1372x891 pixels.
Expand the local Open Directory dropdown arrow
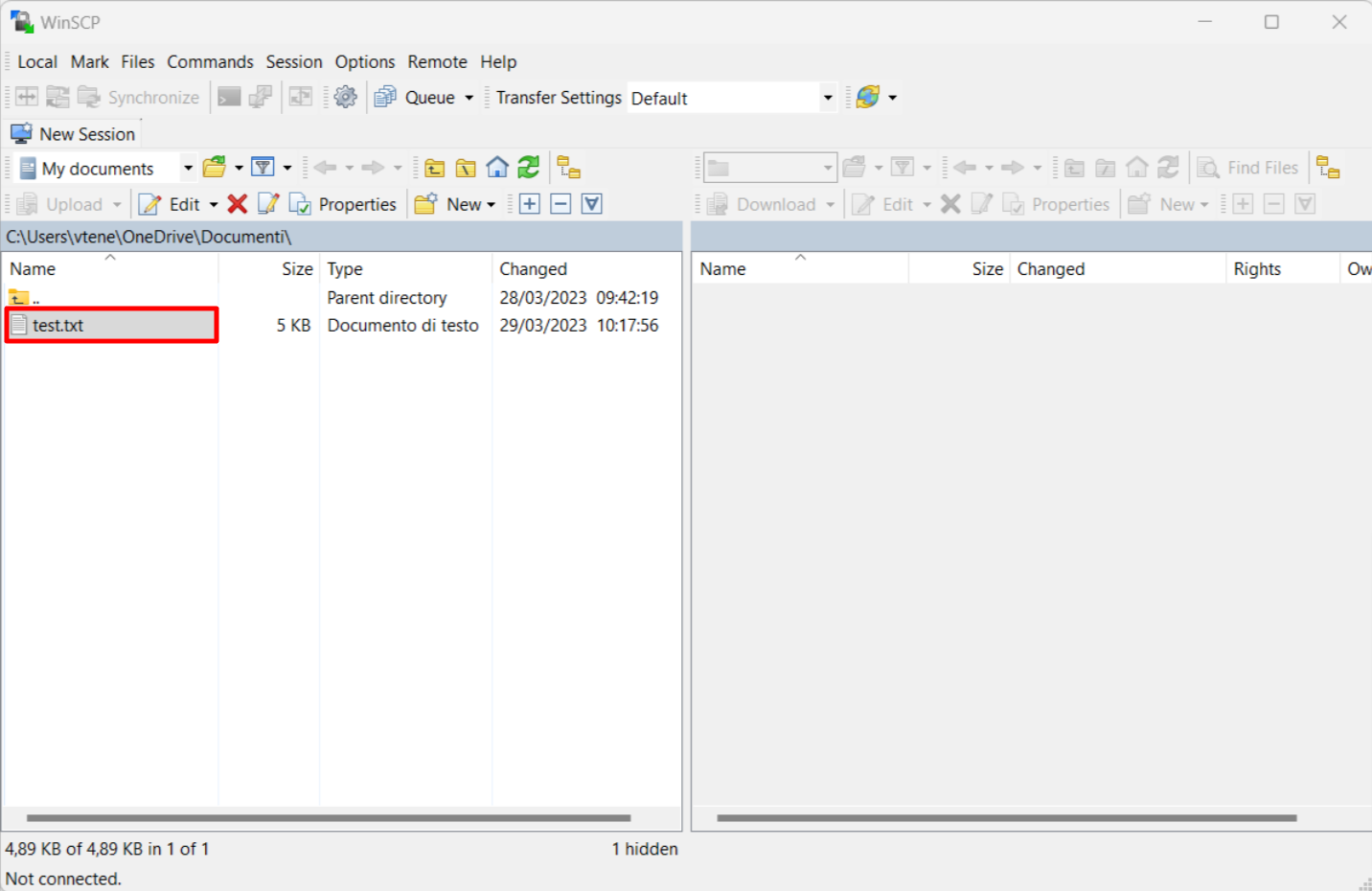(x=239, y=169)
